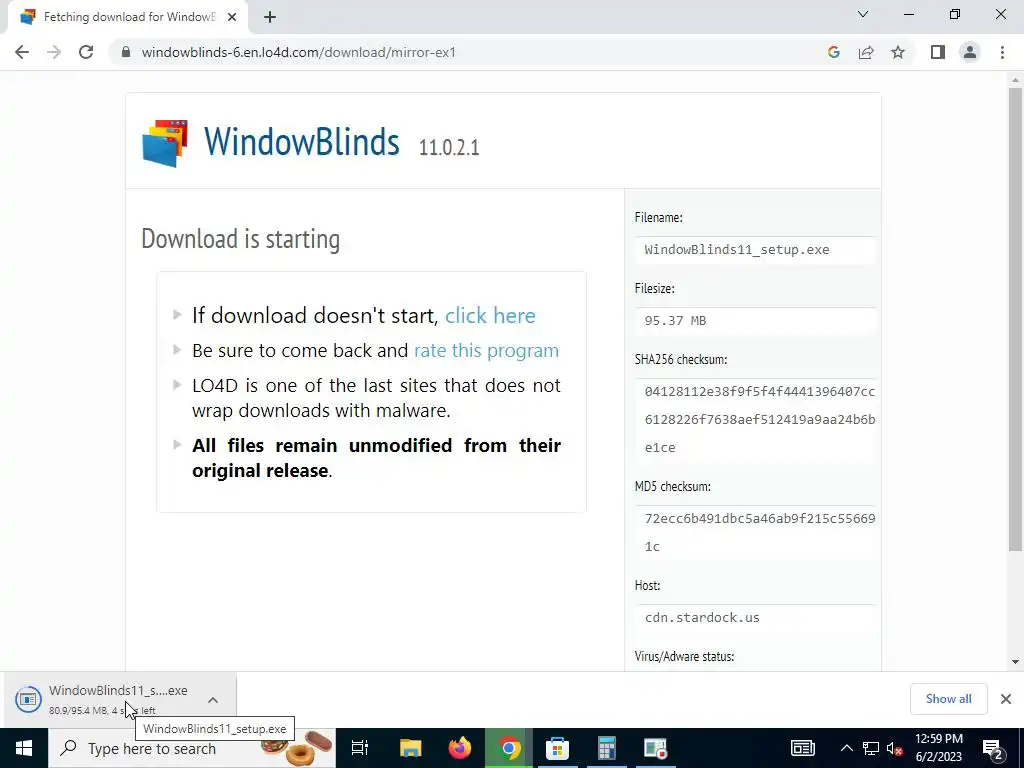Click the WindowBlinds logo icon
This screenshot has height=768, width=1024.
coord(165,143)
